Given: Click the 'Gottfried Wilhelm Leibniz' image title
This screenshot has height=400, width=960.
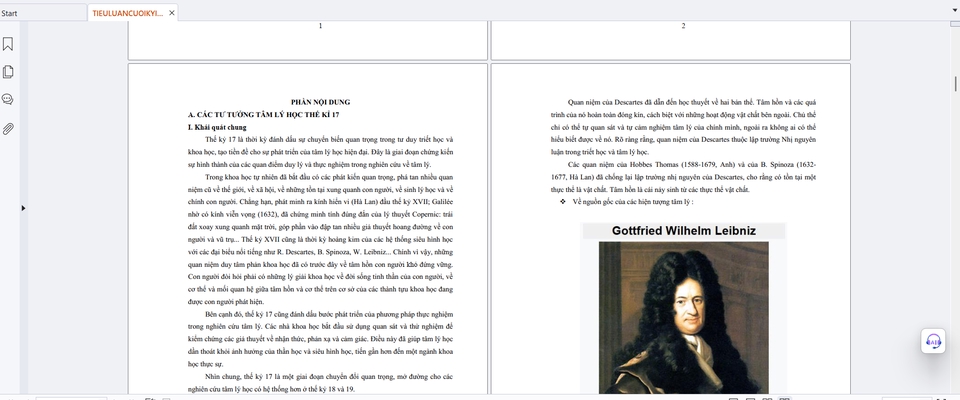Looking at the screenshot, I should point(684,231).
